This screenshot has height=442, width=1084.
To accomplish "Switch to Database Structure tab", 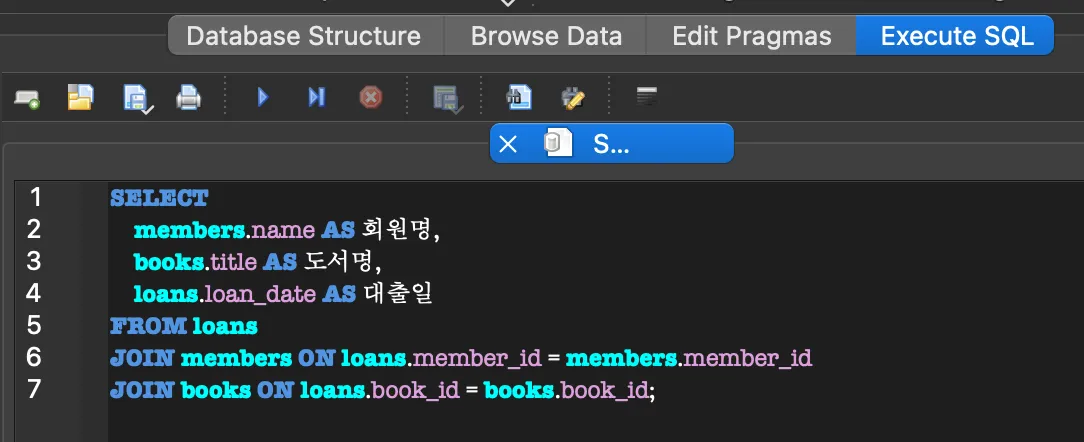I will (304, 35).
